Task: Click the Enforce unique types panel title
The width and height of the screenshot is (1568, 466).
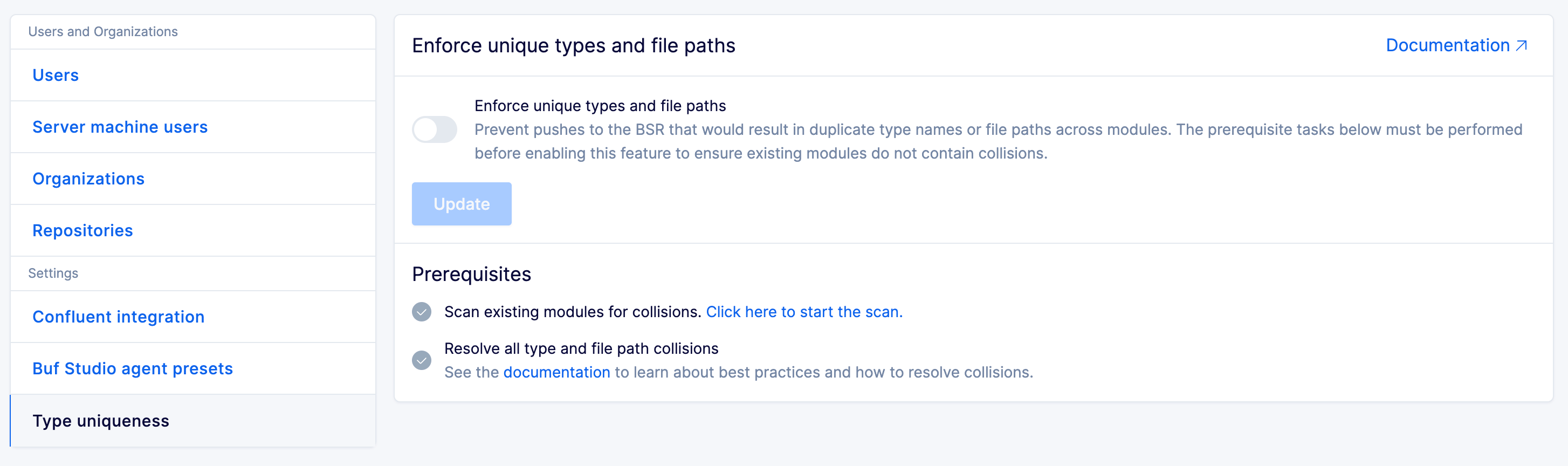Action: [x=573, y=46]
